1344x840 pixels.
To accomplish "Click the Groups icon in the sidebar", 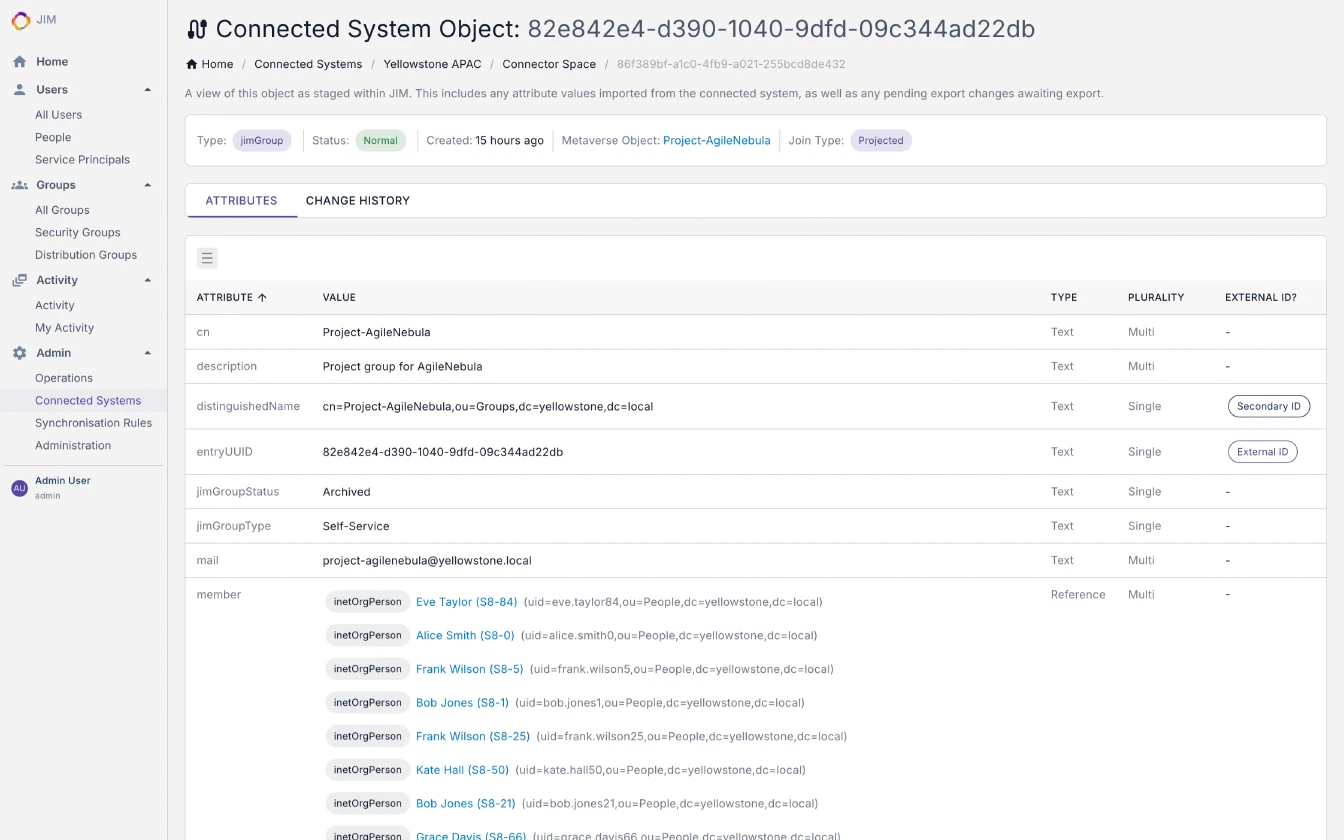I will [x=18, y=185].
